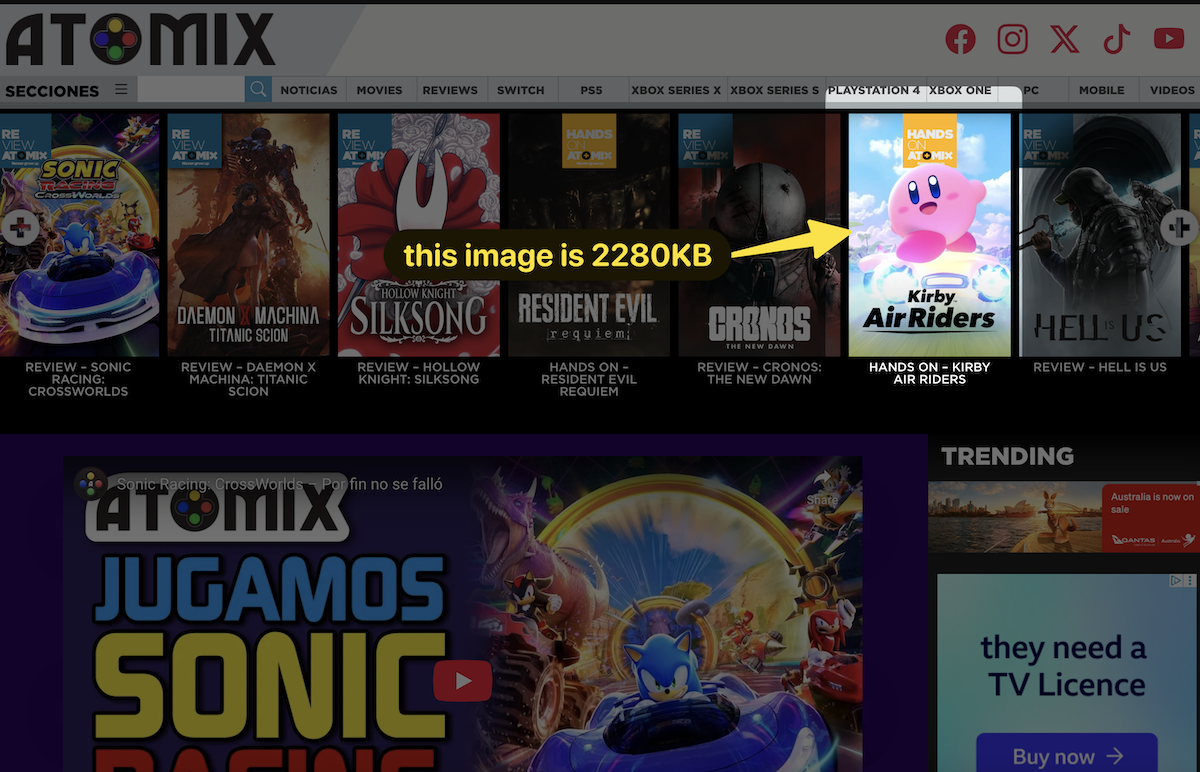Open Sonic Racing CrossWorlds review thumbnail
The width and height of the screenshot is (1200, 772).
(80, 235)
